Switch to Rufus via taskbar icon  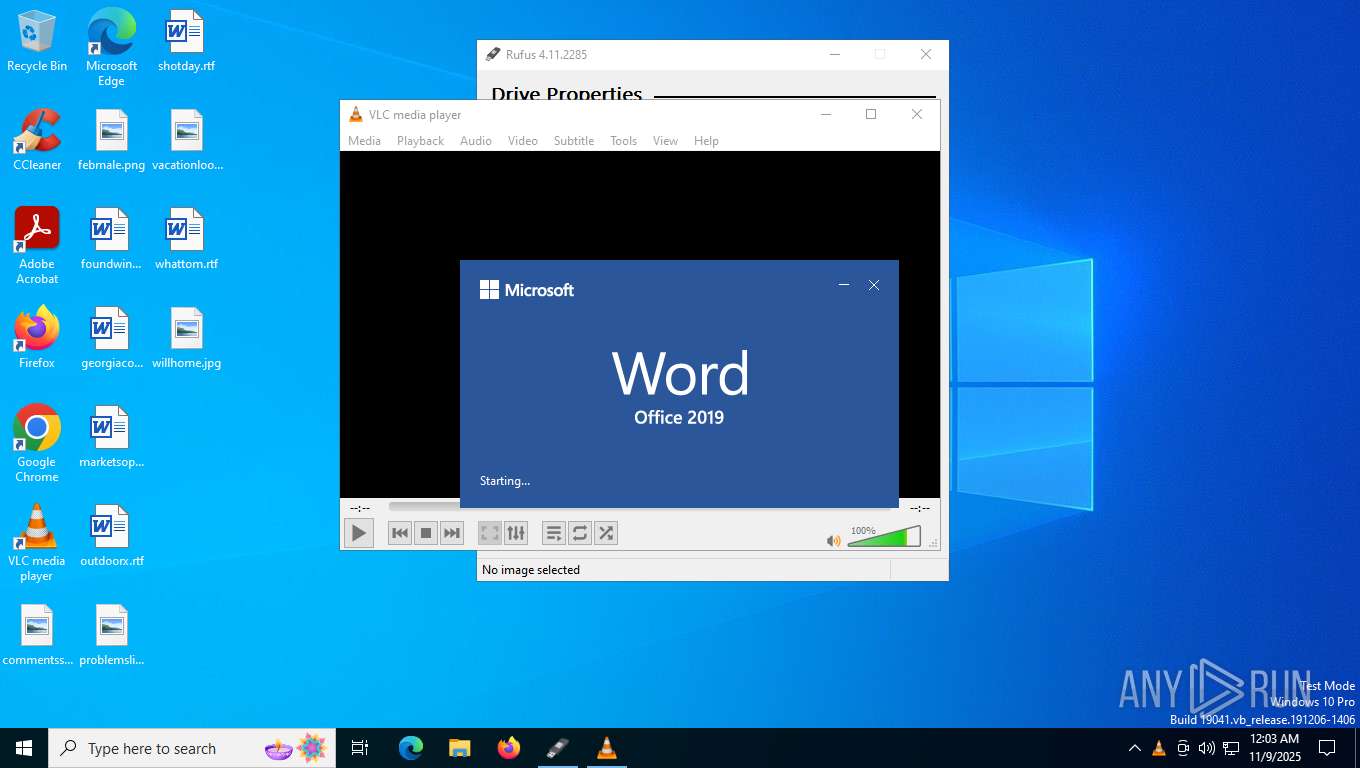[x=557, y=748]
